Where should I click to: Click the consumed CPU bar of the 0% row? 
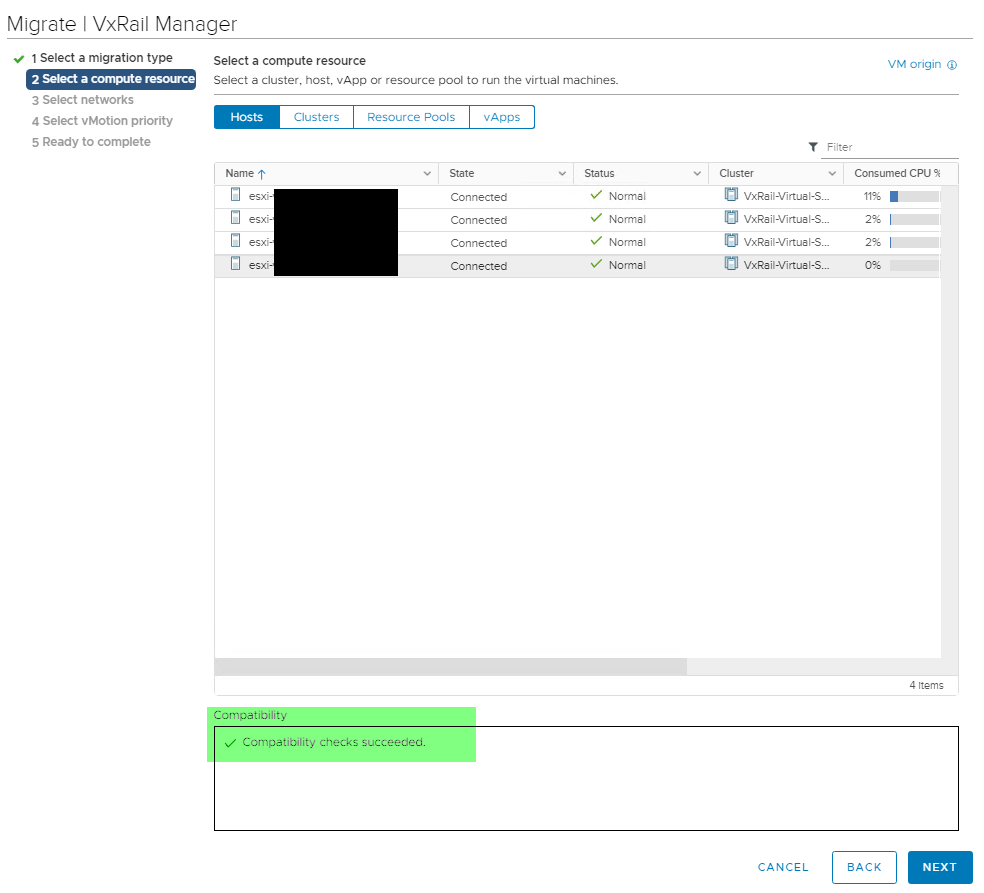914,265
